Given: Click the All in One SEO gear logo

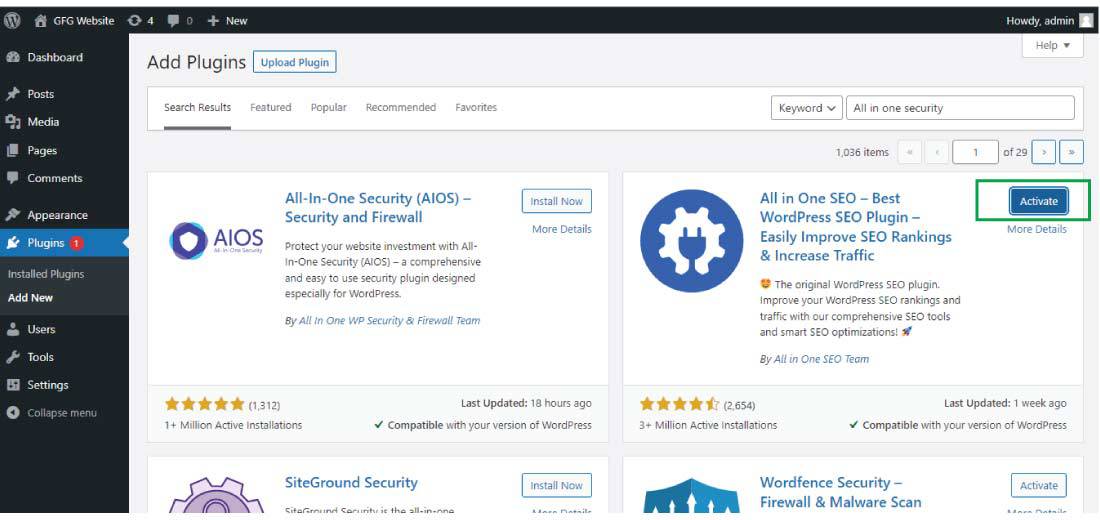Looking at the screenshot, I should (x=691, y=241).
